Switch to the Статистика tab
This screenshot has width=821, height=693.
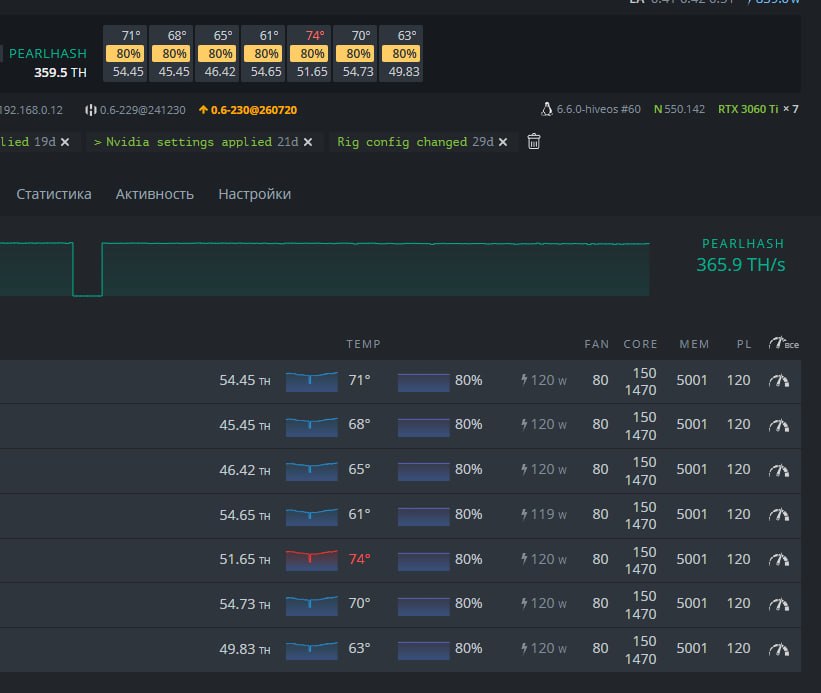click(54, 194)
